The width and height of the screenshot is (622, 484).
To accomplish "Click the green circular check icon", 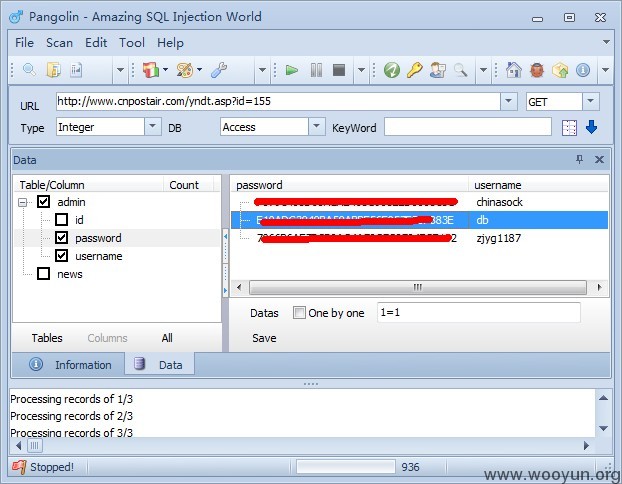I will pyautogui.click(x=392, y=70).
